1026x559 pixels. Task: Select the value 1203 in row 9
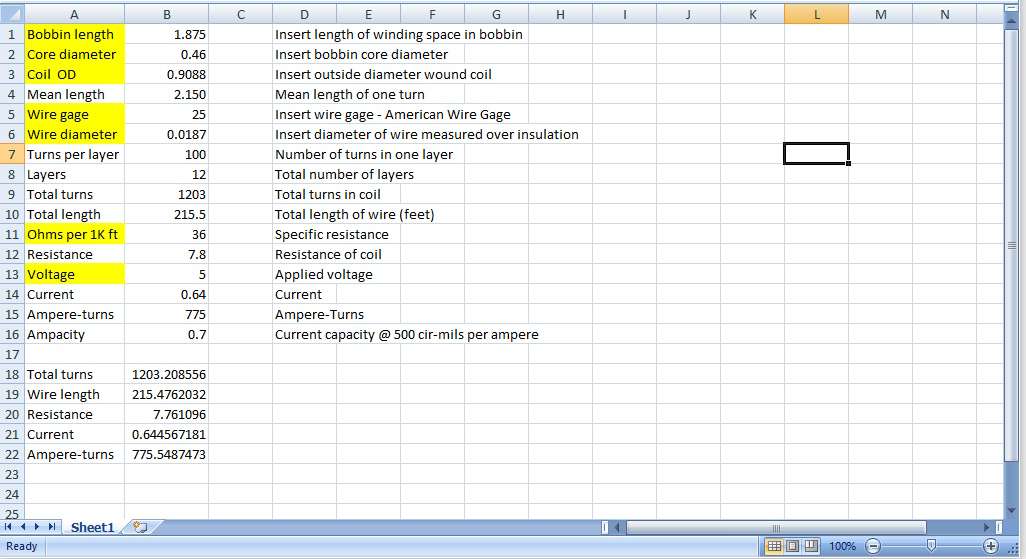point(167,194)
